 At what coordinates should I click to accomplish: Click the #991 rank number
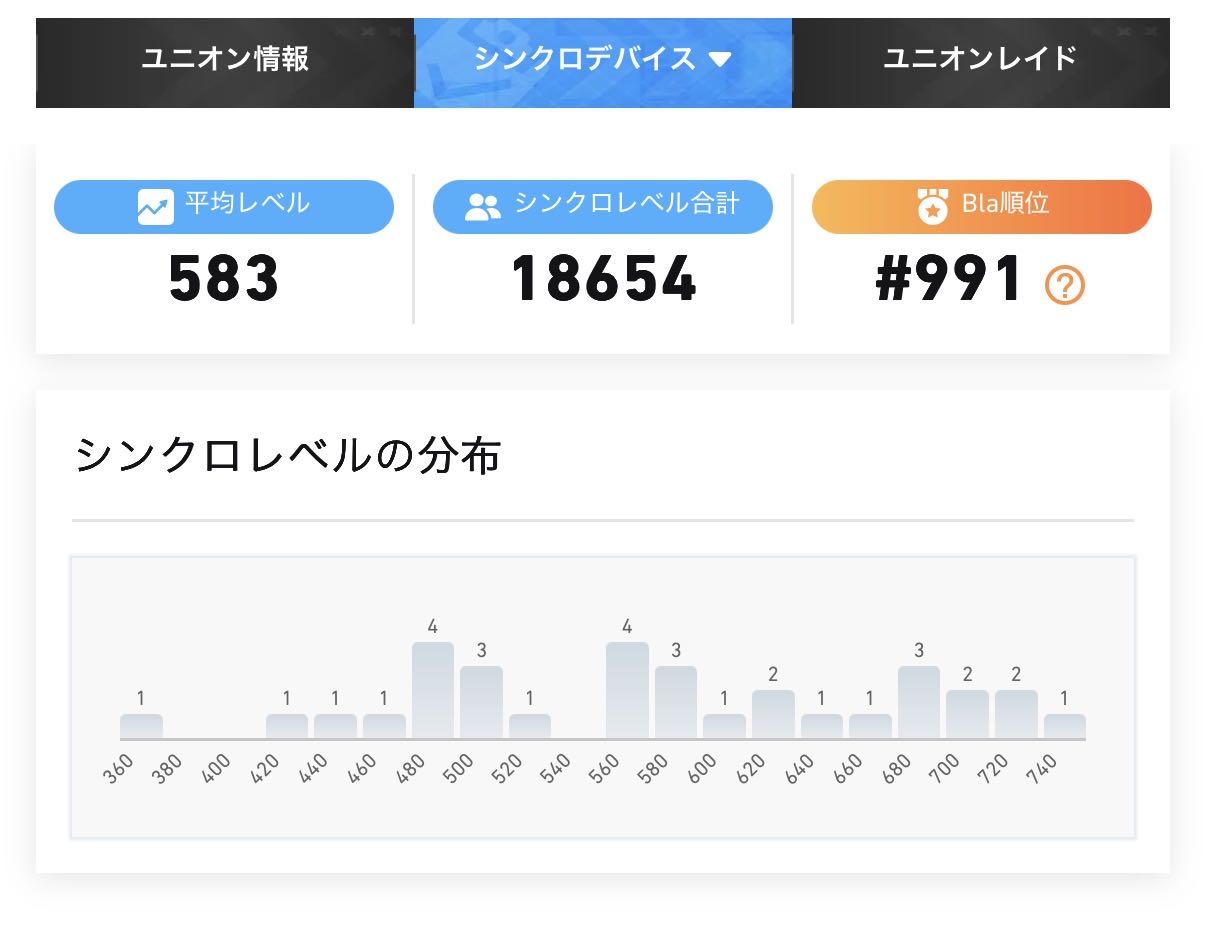point(949,279)
